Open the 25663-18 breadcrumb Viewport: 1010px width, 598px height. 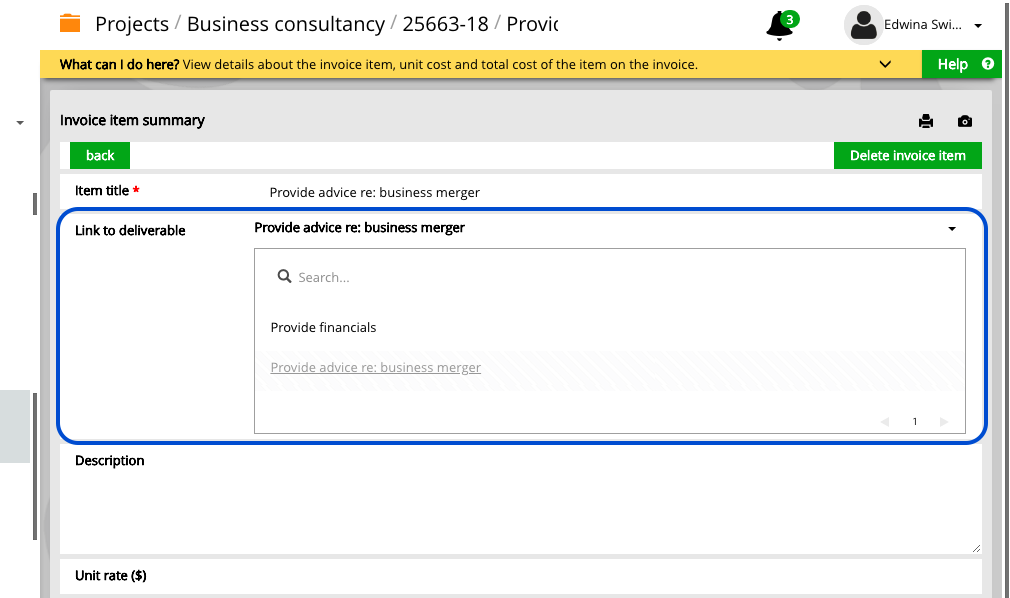tap(445, 24)
